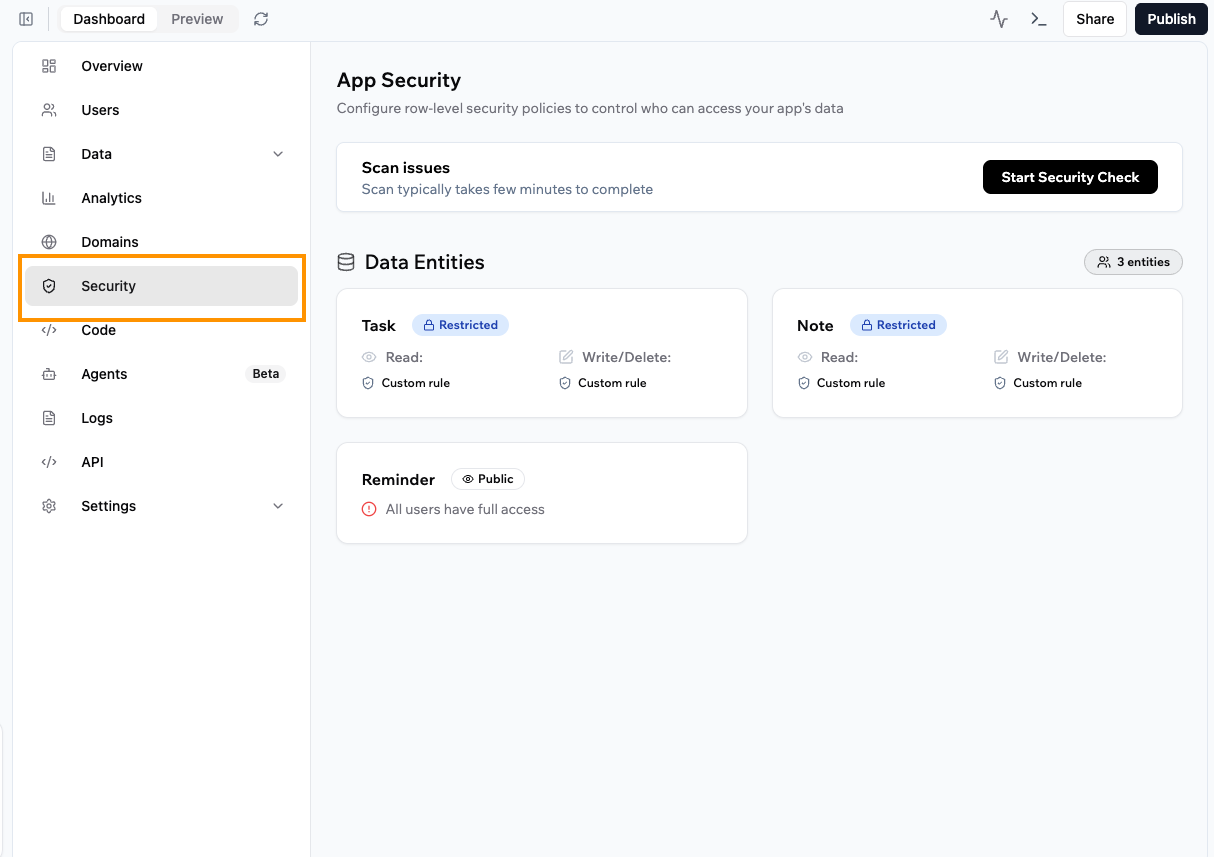
Task: Open the terminal console icon
Action: tap(1039, 19)
